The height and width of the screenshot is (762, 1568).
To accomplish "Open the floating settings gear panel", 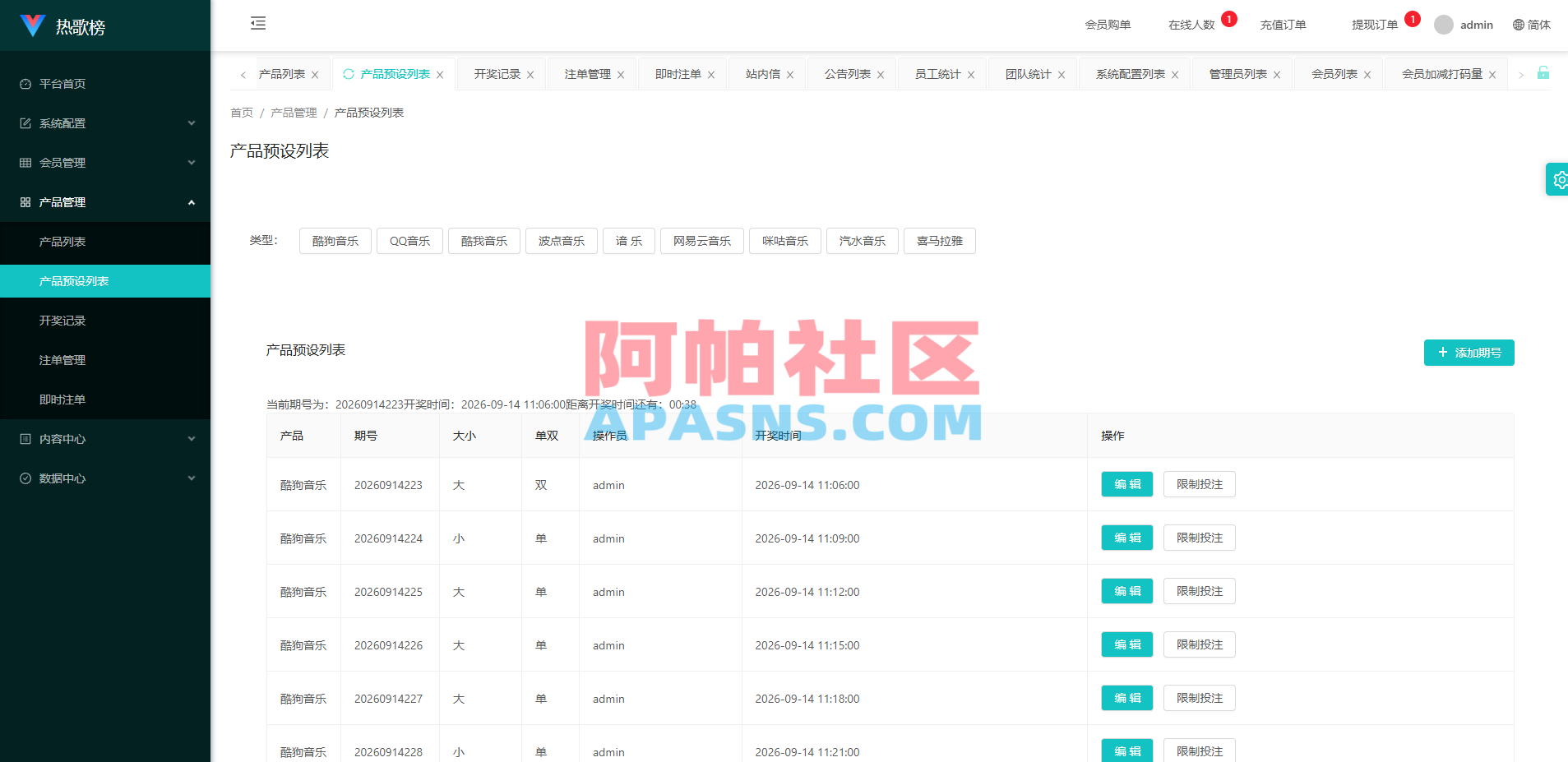I will coord(1559,179).
